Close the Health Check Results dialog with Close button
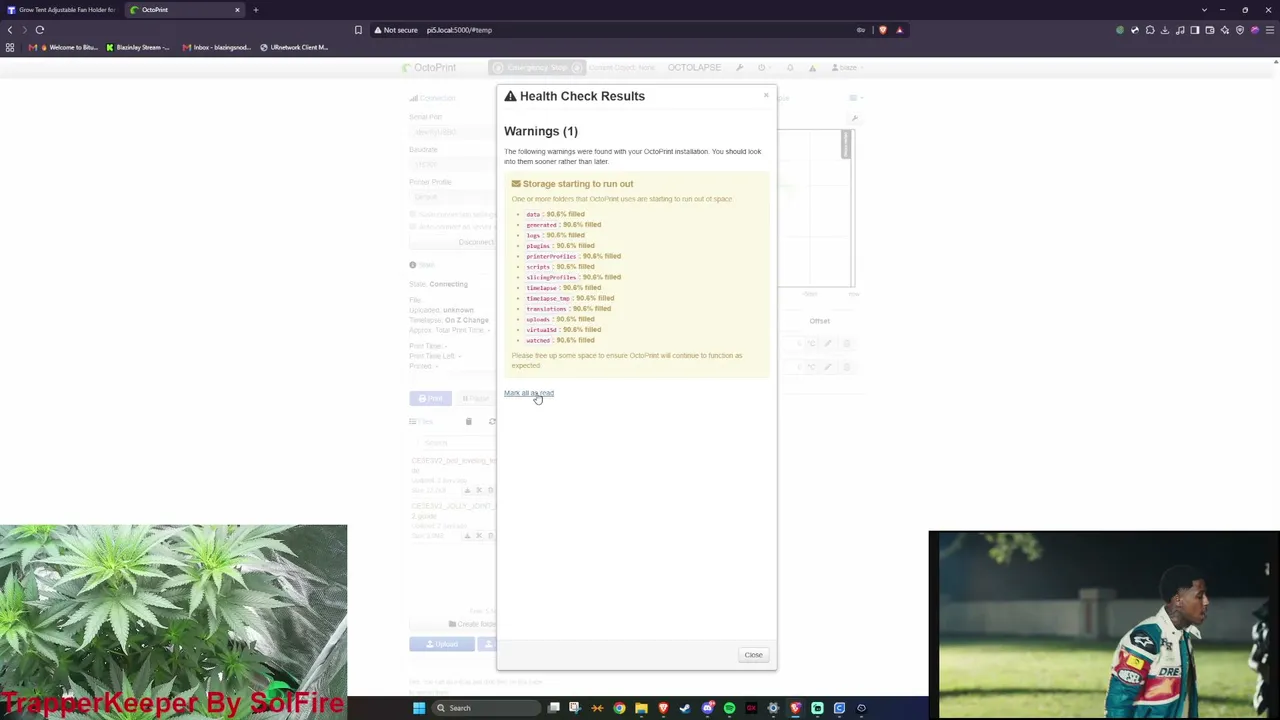This screenshot has height=720, width=1280. pos(753,655)
